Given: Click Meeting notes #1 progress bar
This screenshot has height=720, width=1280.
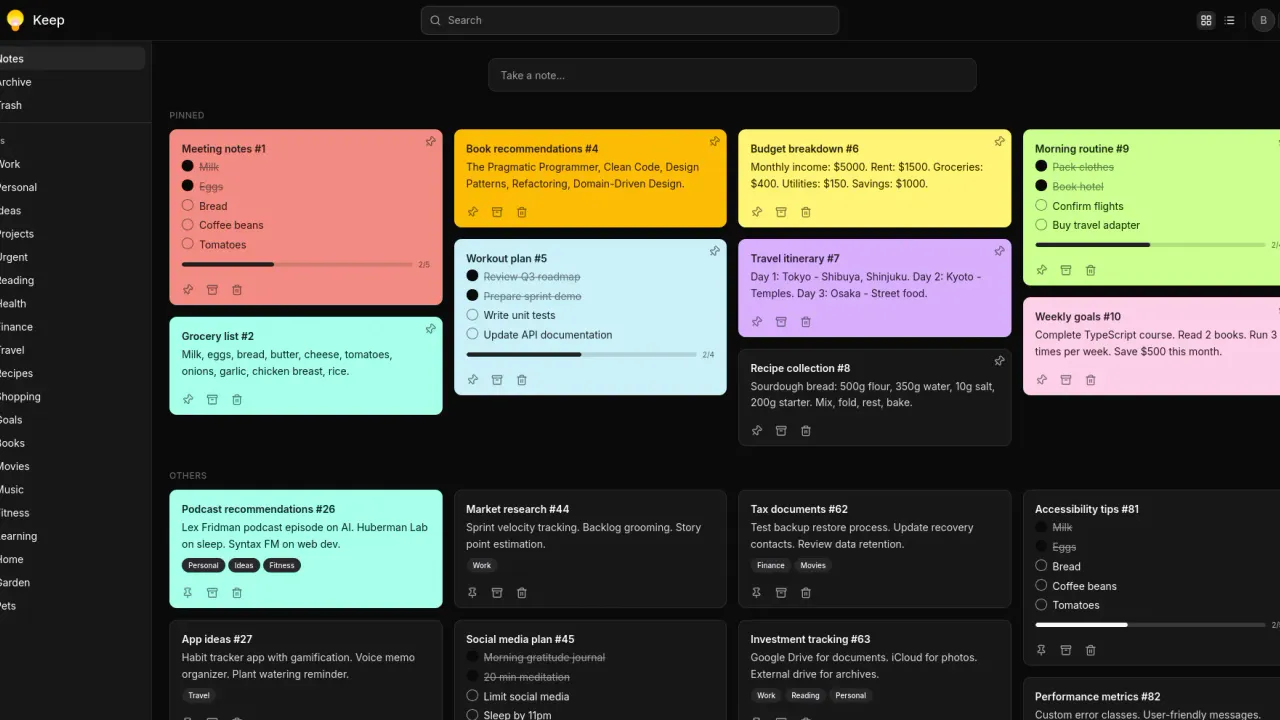Looking at the screenshot, I should coord(297,264).
